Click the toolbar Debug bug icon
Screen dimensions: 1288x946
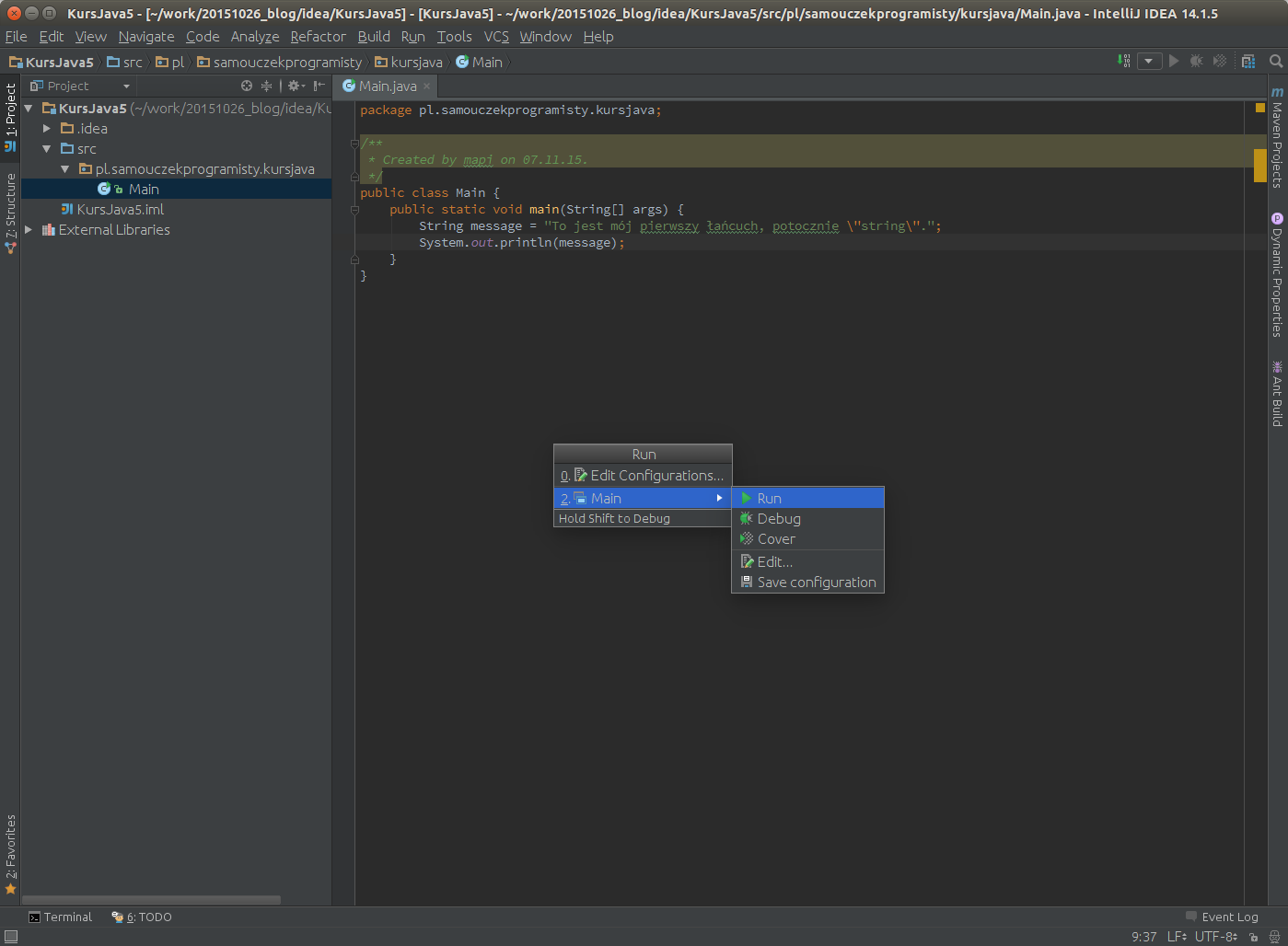tap(1196, 61)
